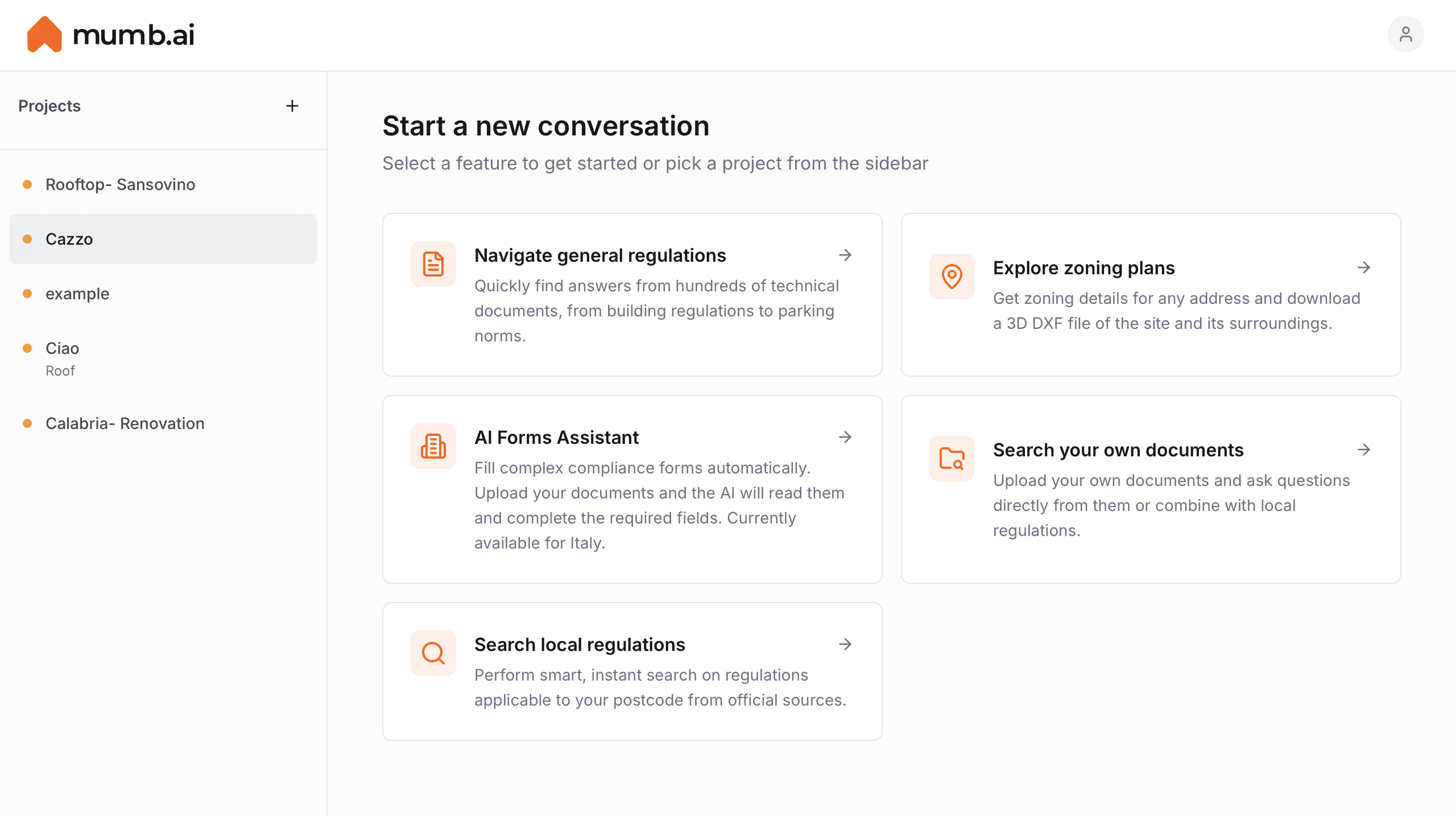This screenshot has height=816, width=1456.
Task: Click arrow on Search local regulations card
Action: 845,644
